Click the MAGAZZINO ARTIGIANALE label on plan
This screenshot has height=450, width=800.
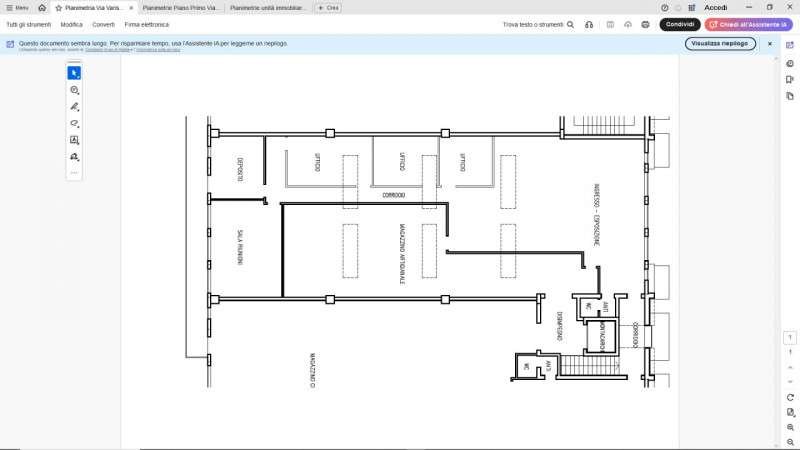click(402, 254)
